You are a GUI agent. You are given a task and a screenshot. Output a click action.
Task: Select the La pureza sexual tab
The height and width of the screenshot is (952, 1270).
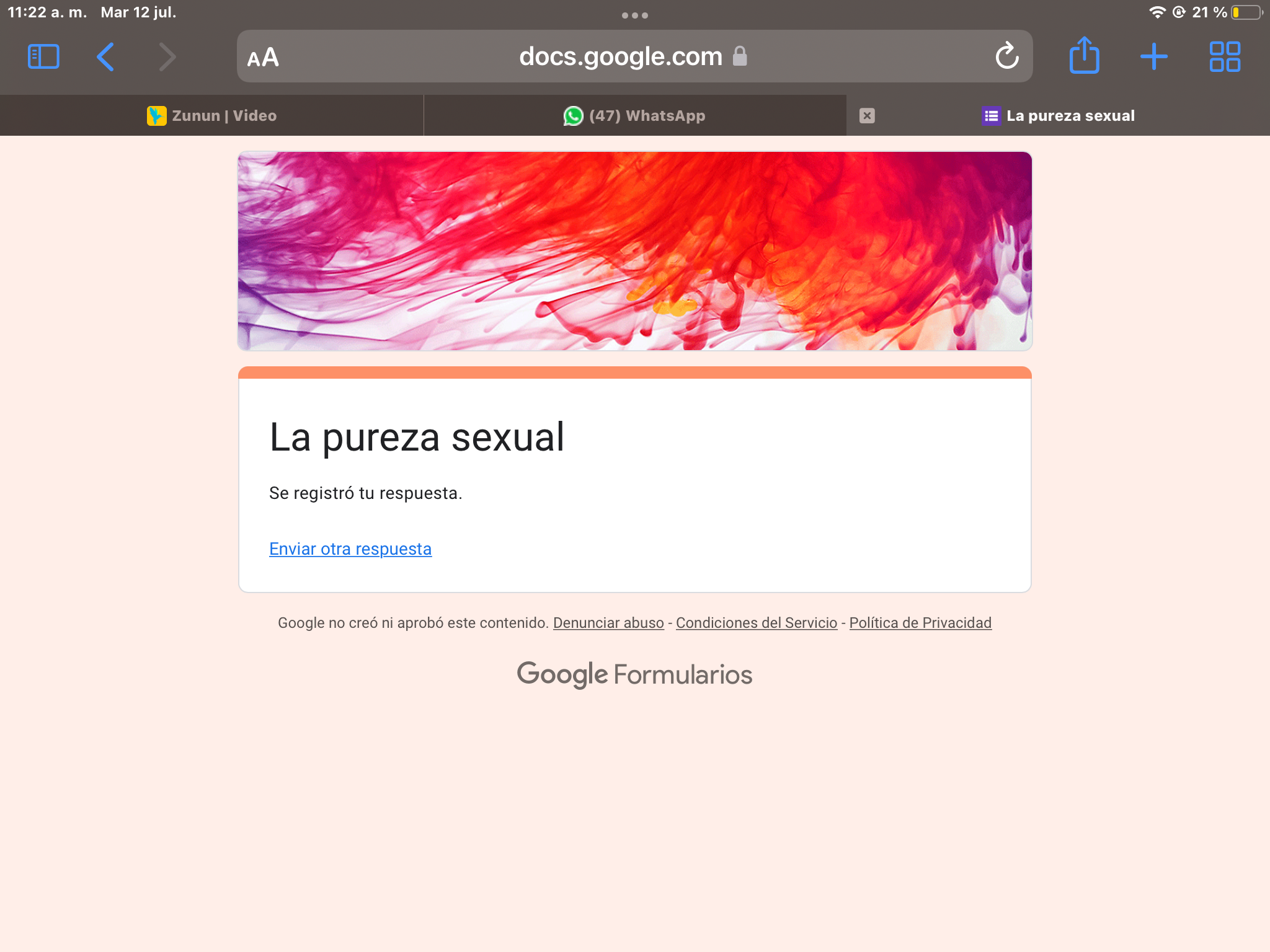pyautogui.click(x=1059, y=116)
